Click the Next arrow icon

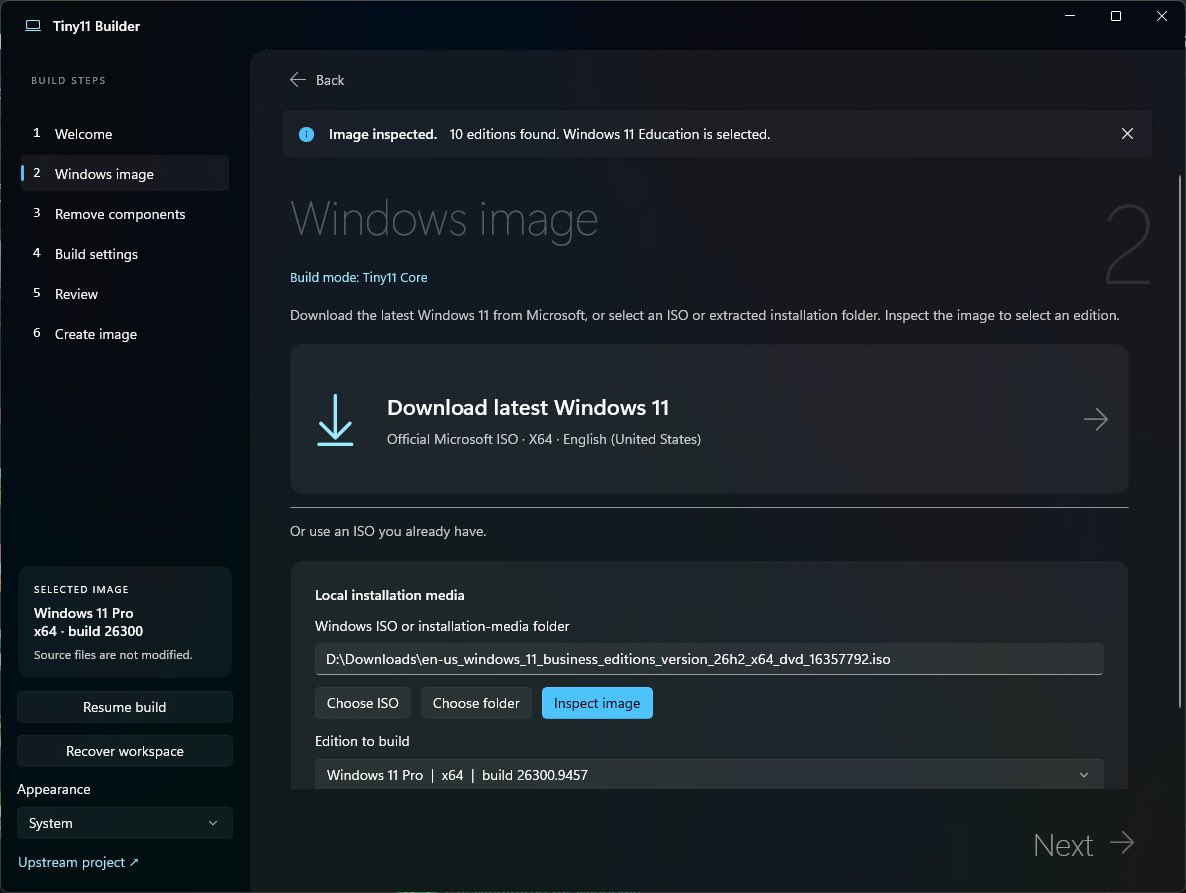pyautogui.click(x=1122, y=842)
